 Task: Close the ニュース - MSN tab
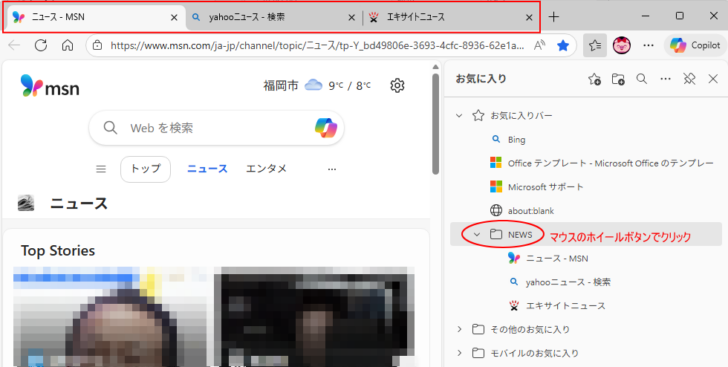[174, 18]
